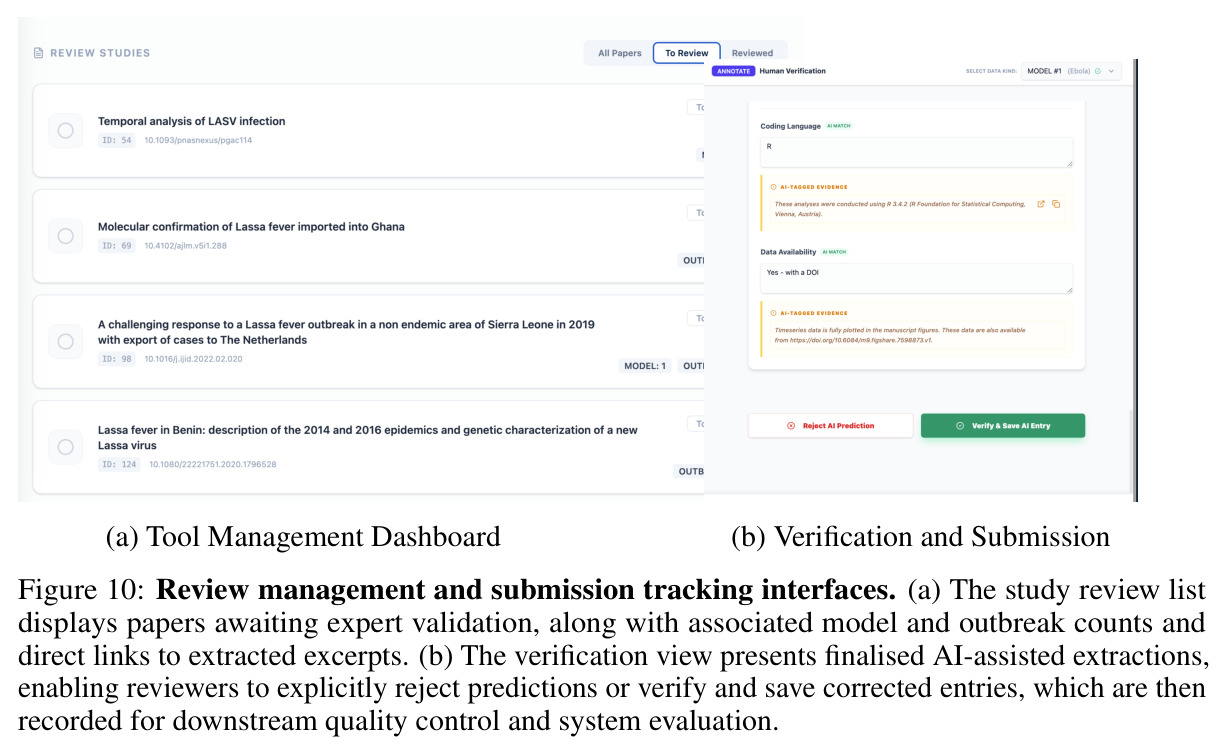Viewport: 1225px width, 753px height.
Task: Click the Coding Language evidence info icon
Action: [772, 187]
